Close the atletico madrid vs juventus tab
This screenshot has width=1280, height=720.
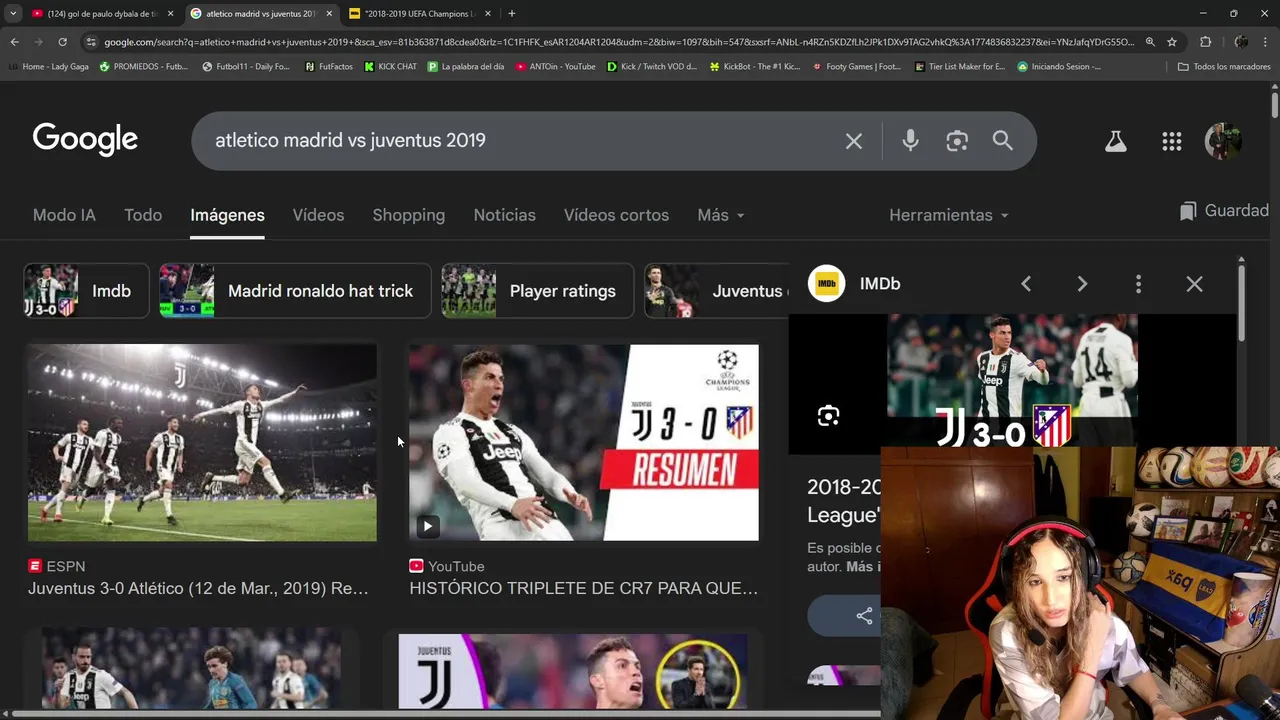coord(329,13)
